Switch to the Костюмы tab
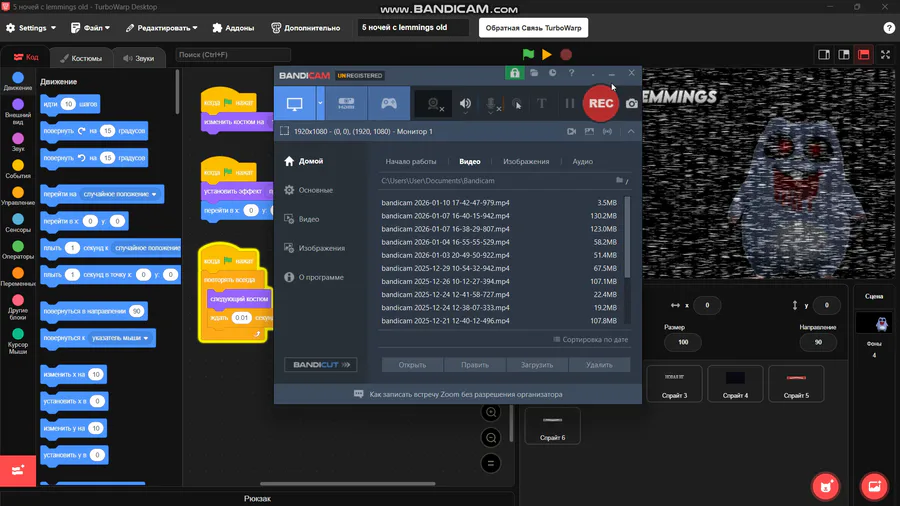The image size is (900, 506). tap(81, 58)
